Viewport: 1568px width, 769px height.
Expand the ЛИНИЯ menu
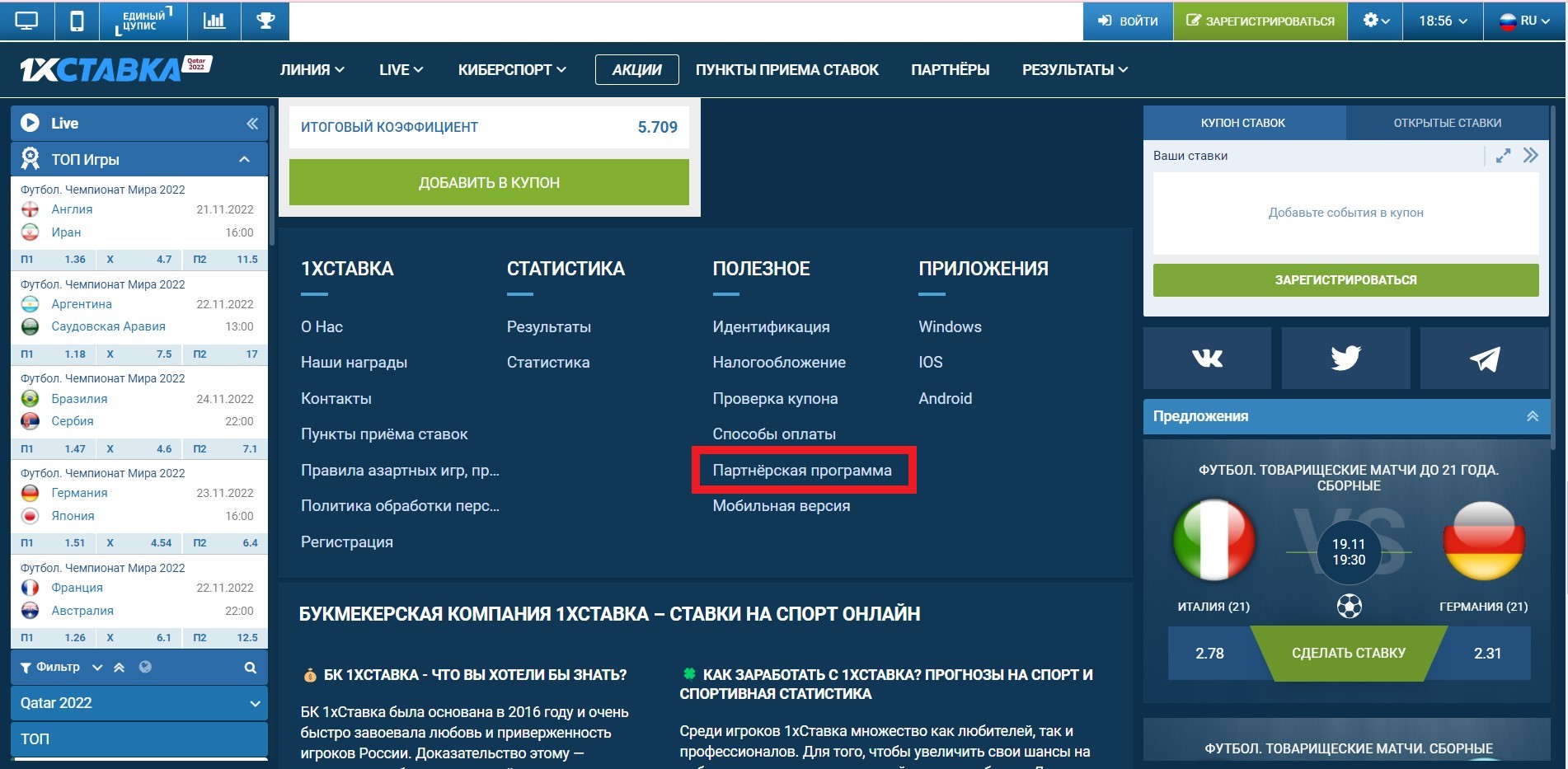(x=312, y=70)
